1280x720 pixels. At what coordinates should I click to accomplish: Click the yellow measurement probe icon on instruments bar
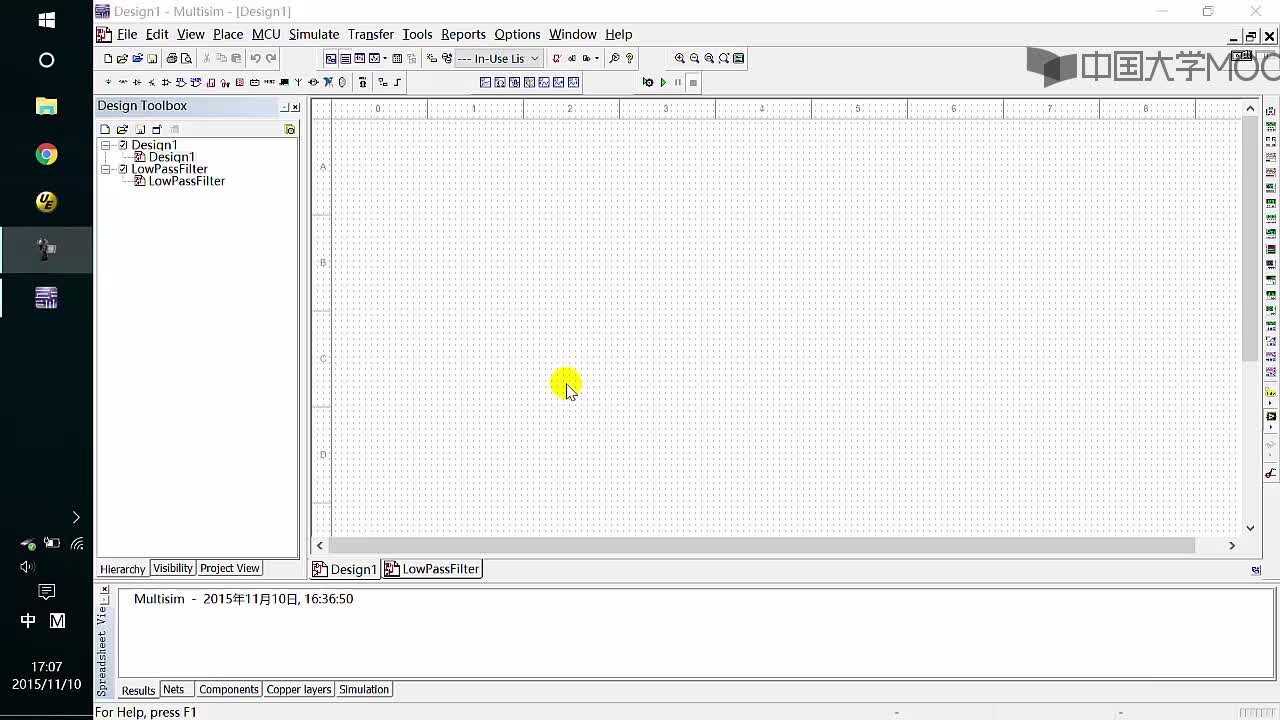point(1271,393)
